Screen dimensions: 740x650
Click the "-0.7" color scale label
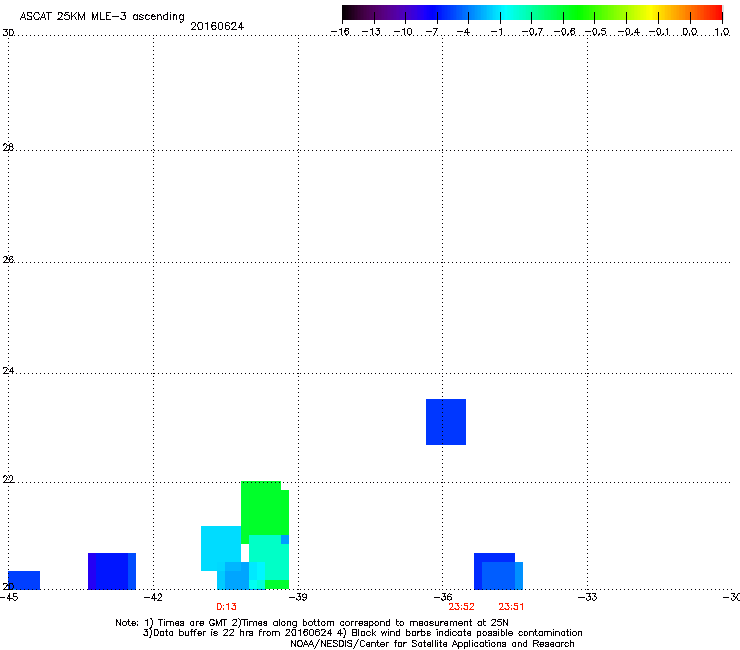(x=532, y=32)
